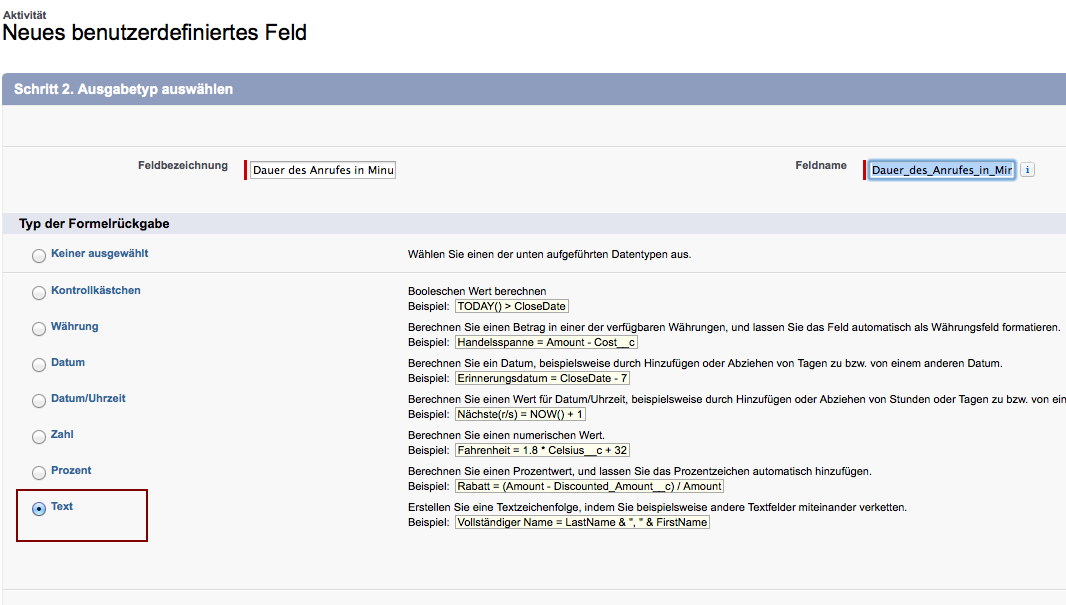Click the selected Text radio button
Viewport: 1066px width, 605px height.
(x=39, y=508)
